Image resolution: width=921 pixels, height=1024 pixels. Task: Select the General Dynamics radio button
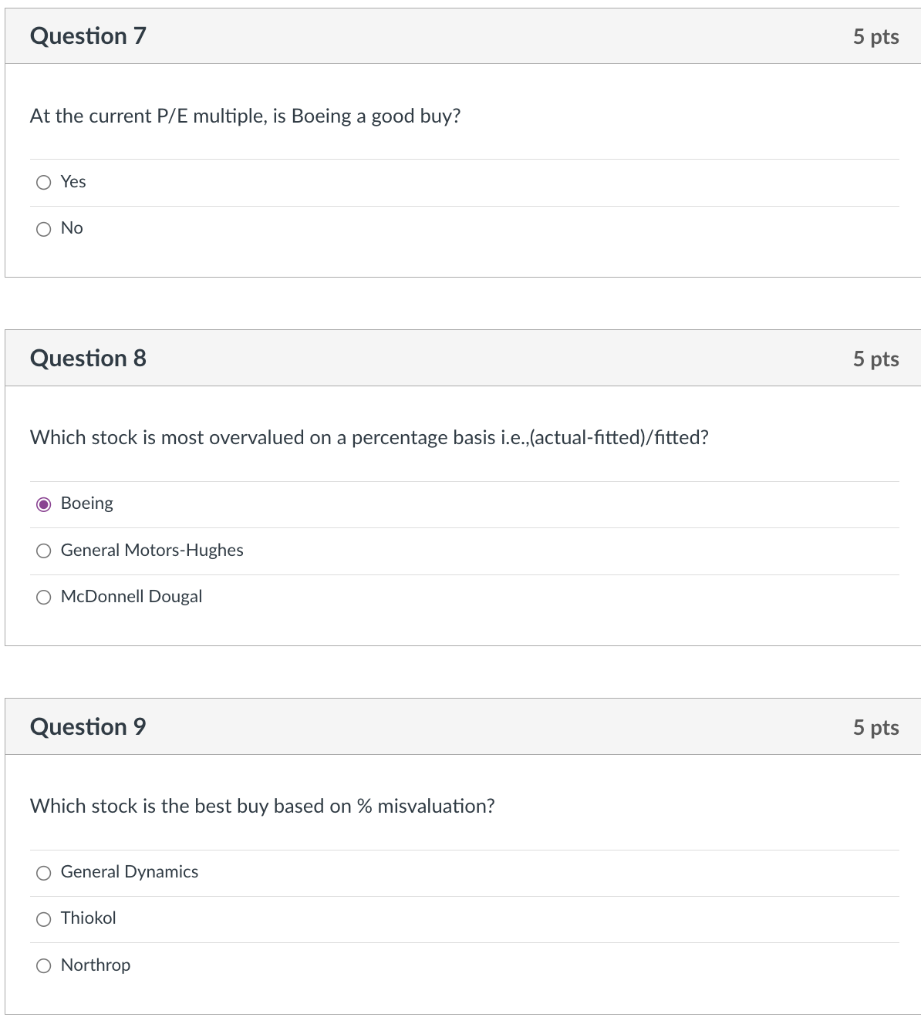tap(42, 873)
